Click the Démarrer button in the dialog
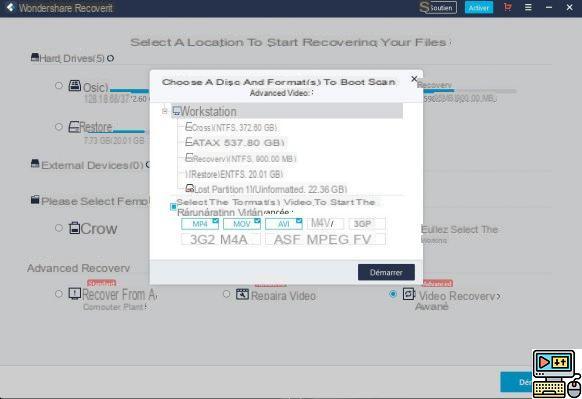This screenshot has width=582, height=399. (x=386, y=272)
